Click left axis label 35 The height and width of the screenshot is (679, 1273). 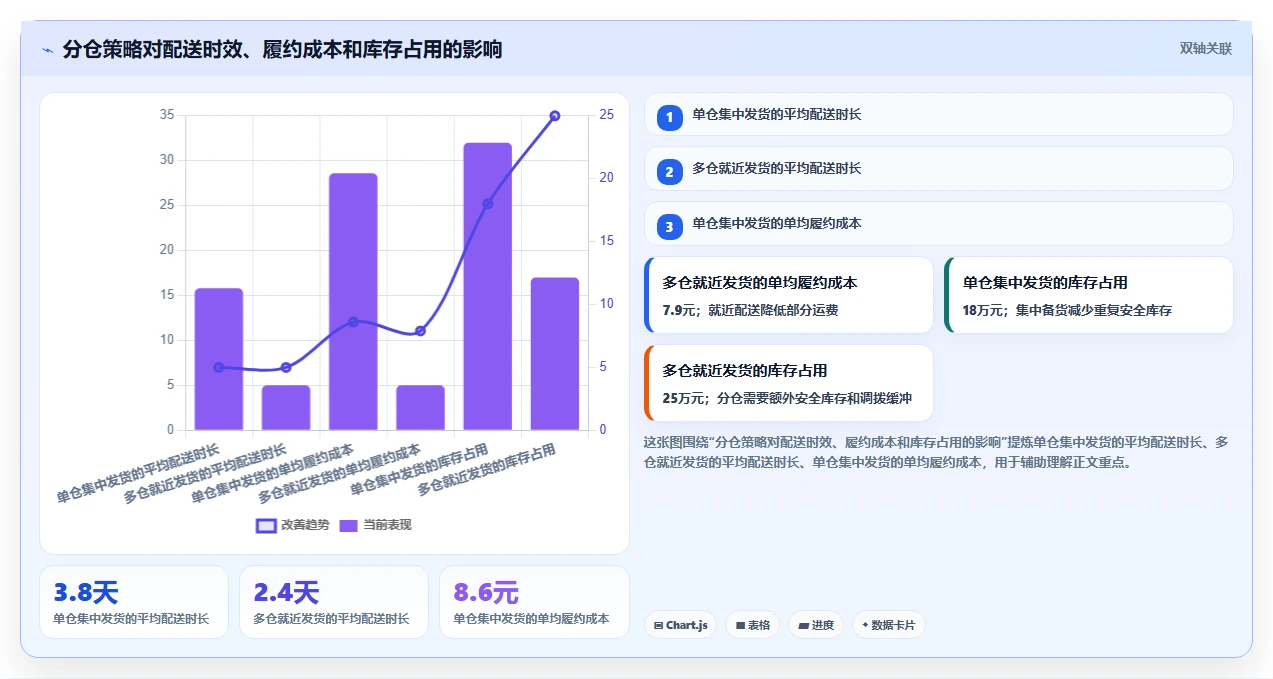pos(166,115)
